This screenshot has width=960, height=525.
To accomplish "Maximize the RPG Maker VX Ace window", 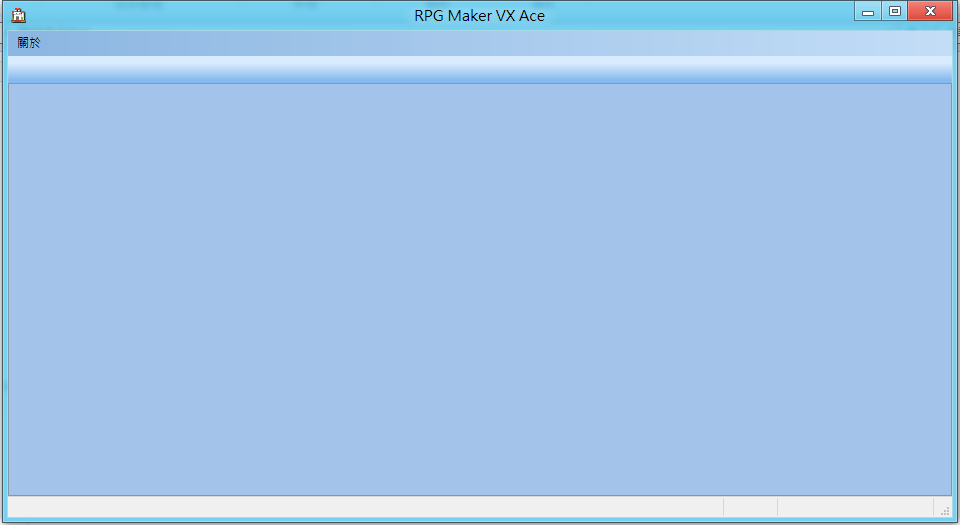I will [894, 12].
